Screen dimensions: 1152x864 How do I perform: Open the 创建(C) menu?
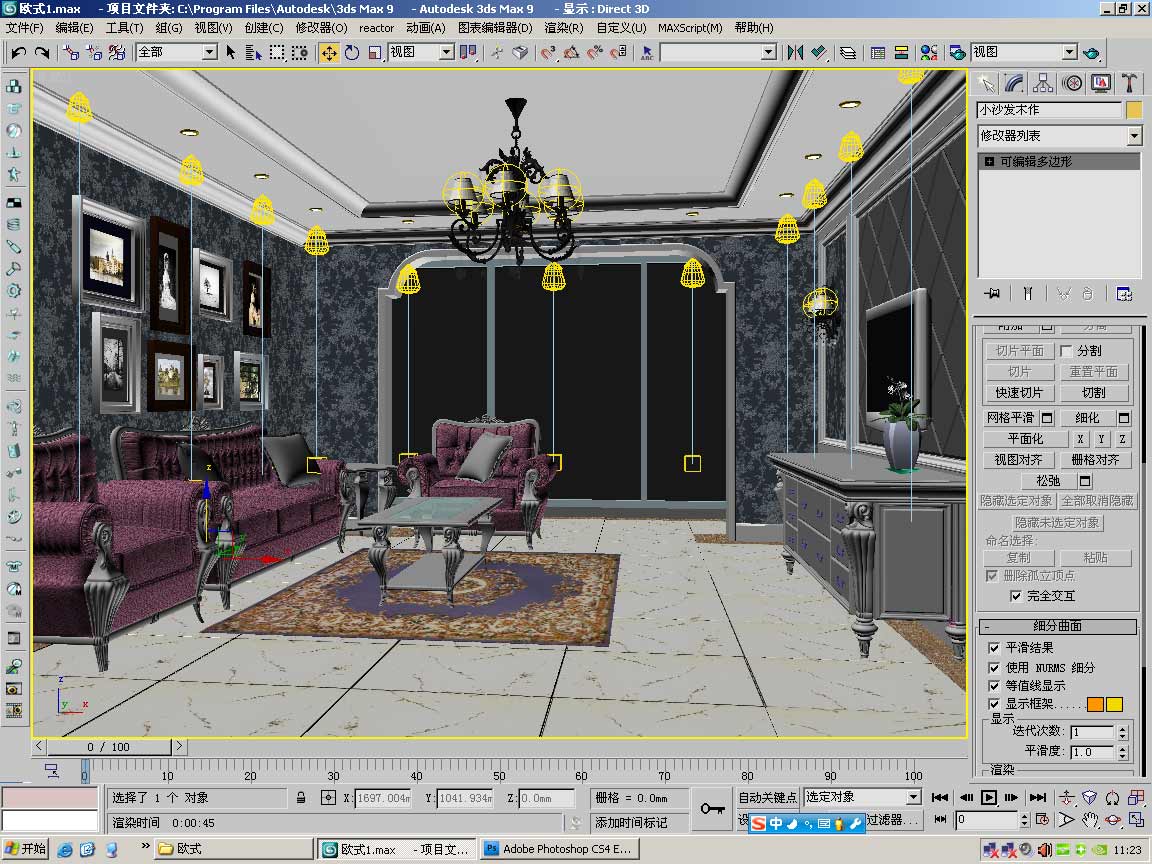point(263,28)
